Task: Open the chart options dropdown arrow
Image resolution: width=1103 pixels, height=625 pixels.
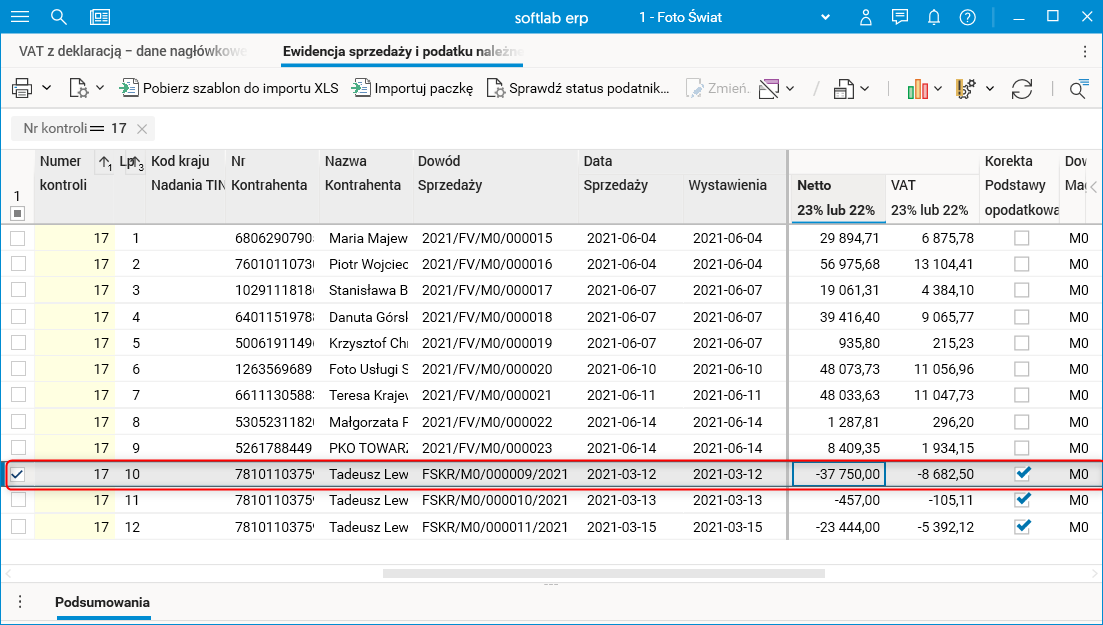Action: (x=939, y=89)
